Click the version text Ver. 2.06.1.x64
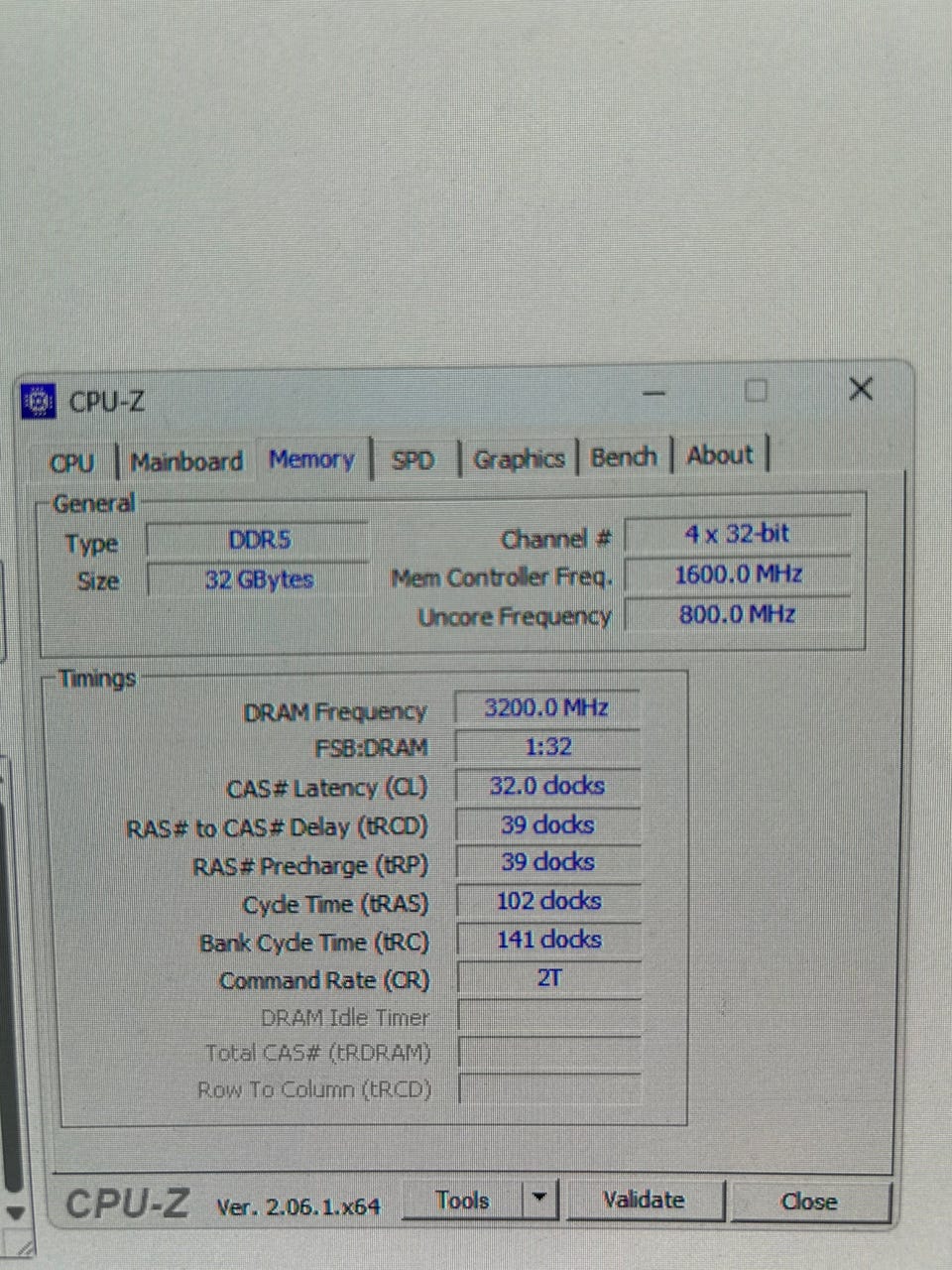The height and width of the screenshot is (1270, 952). pos(298,1206)
